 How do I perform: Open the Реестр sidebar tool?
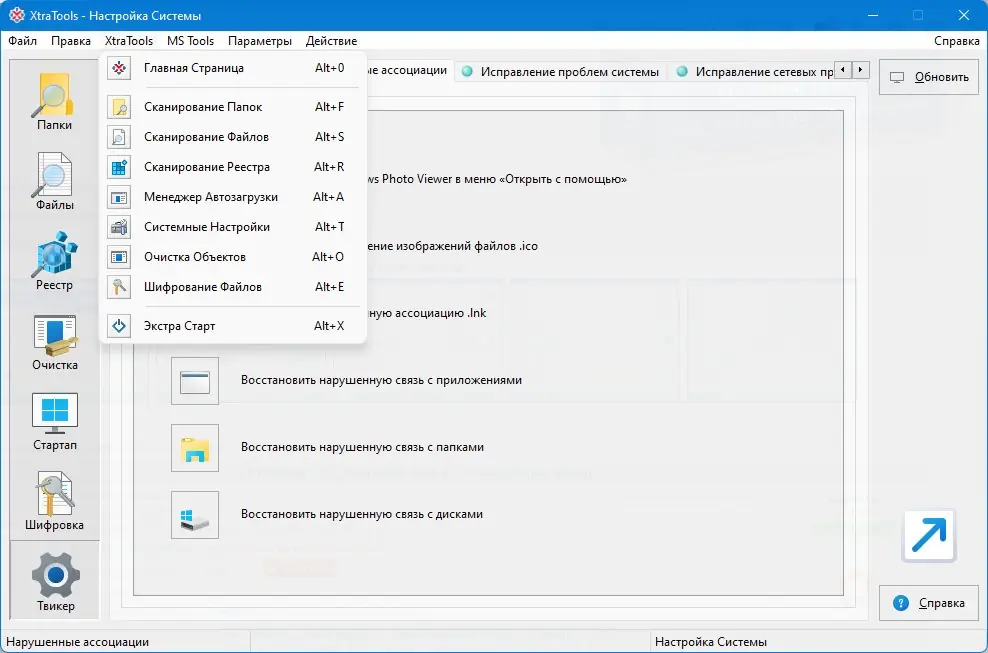click(x=54, y=261)
